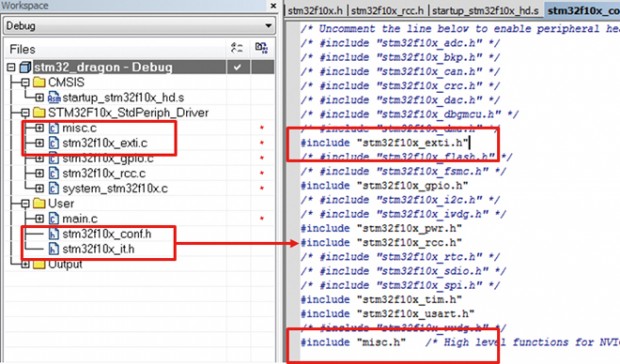
Task: Click the C file icon of misc.c
Action: click(x=53, y=128)
